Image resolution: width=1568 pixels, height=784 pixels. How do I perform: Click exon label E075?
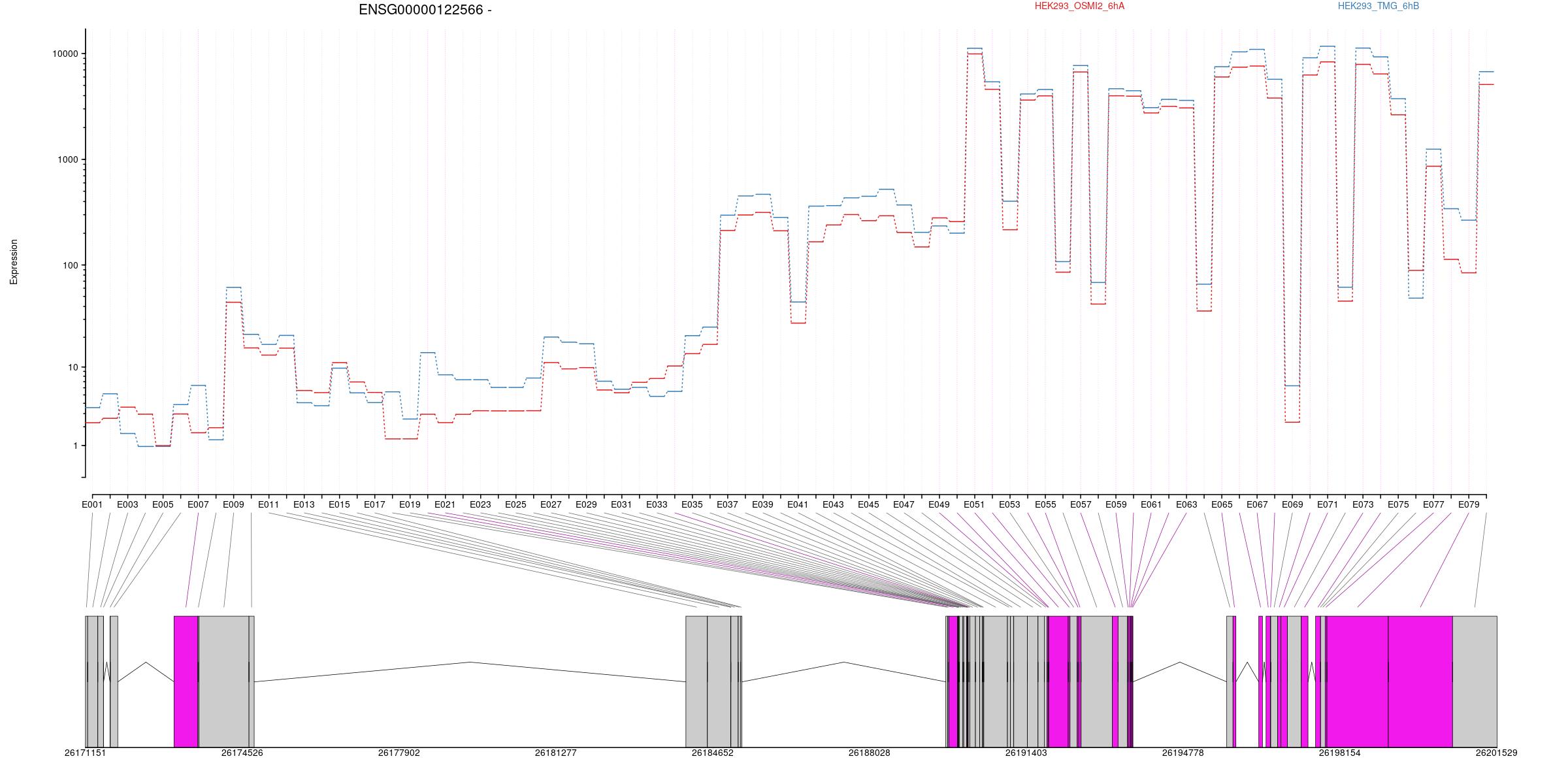[1398, 504]
